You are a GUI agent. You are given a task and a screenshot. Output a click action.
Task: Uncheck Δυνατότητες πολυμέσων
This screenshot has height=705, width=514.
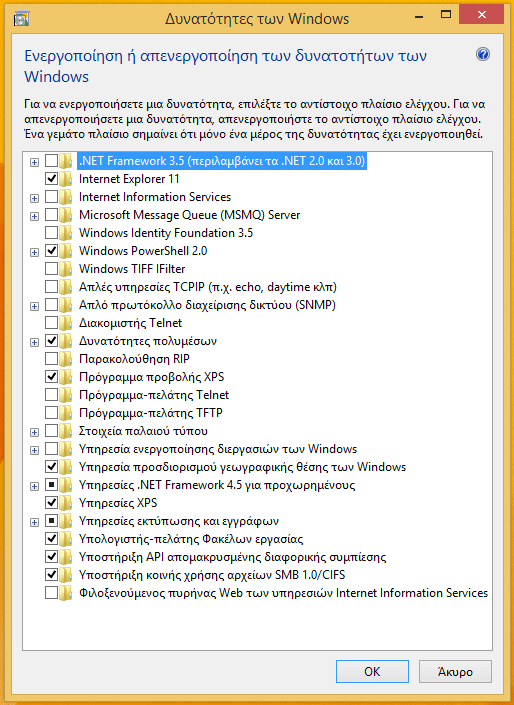pyautogui.click(x=51, y=340)
